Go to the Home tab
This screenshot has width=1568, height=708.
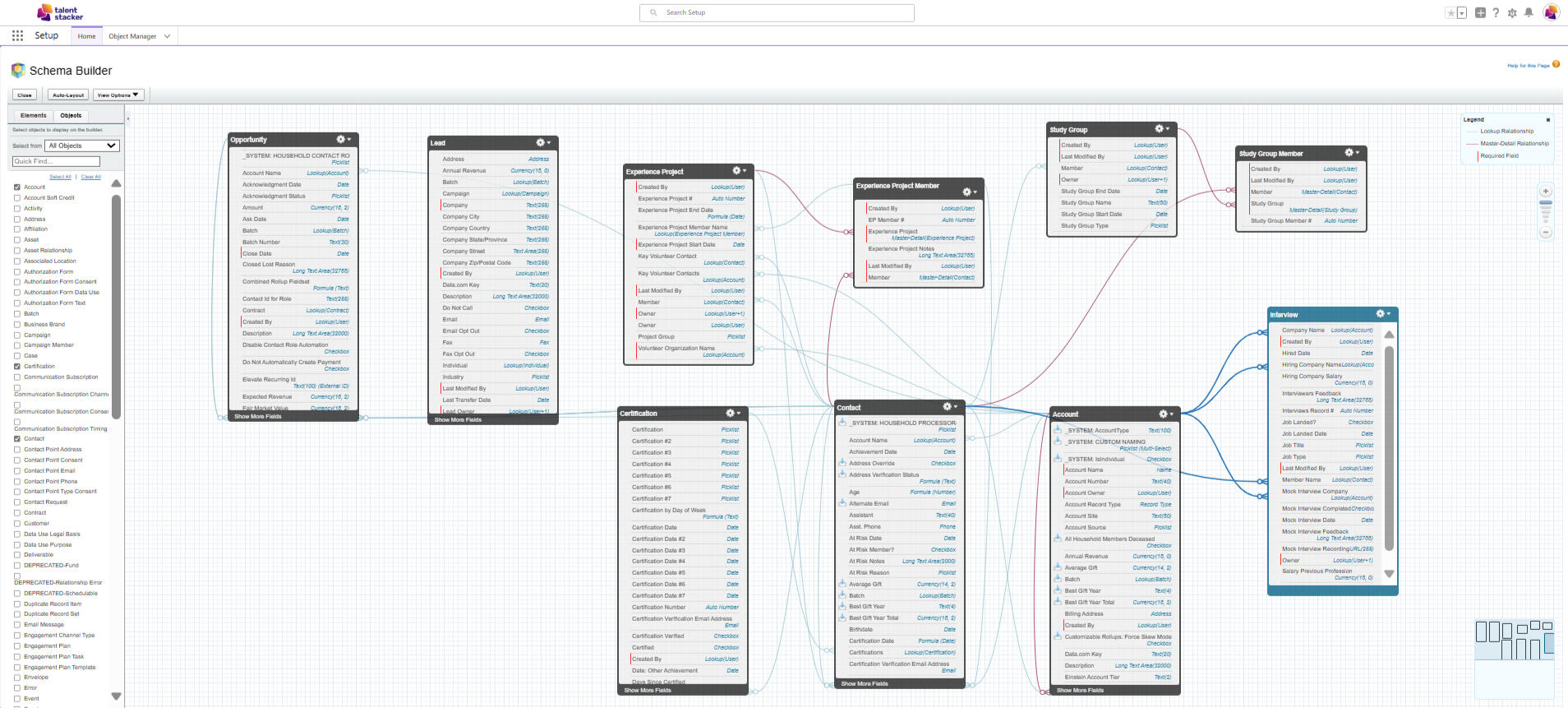click(86, 36)
